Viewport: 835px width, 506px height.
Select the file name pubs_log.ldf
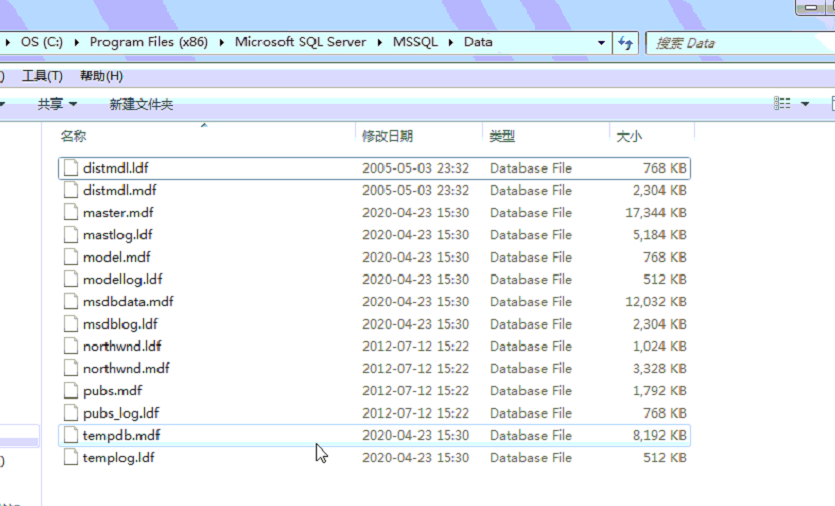pos(121,413)
